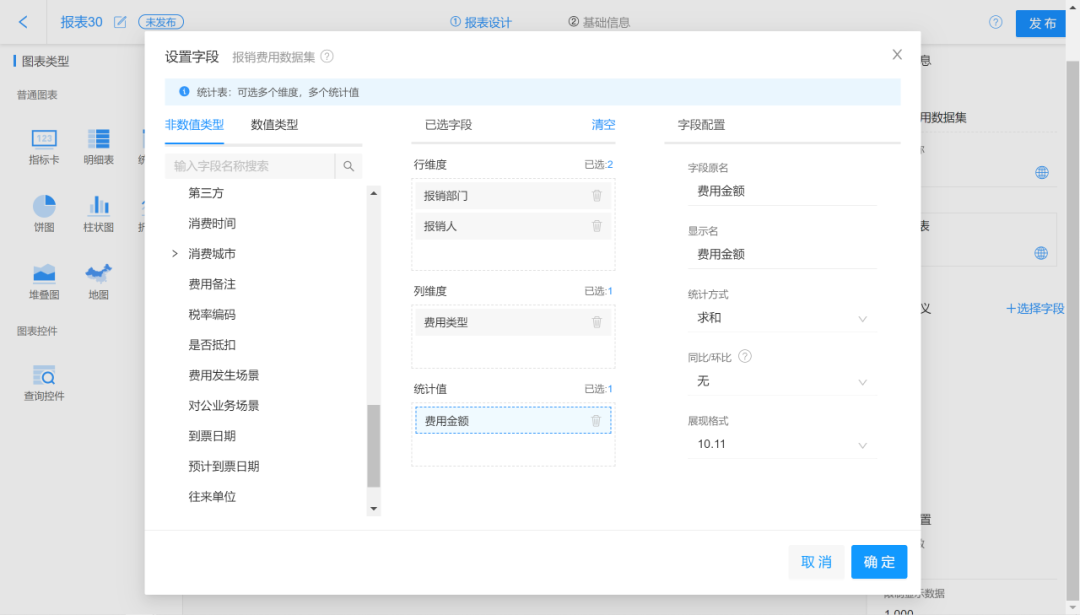The height and width of the screenshot is (615, 1080).
Task: Switch to the 数值类型 tab
Action: [x=274, y=125]
